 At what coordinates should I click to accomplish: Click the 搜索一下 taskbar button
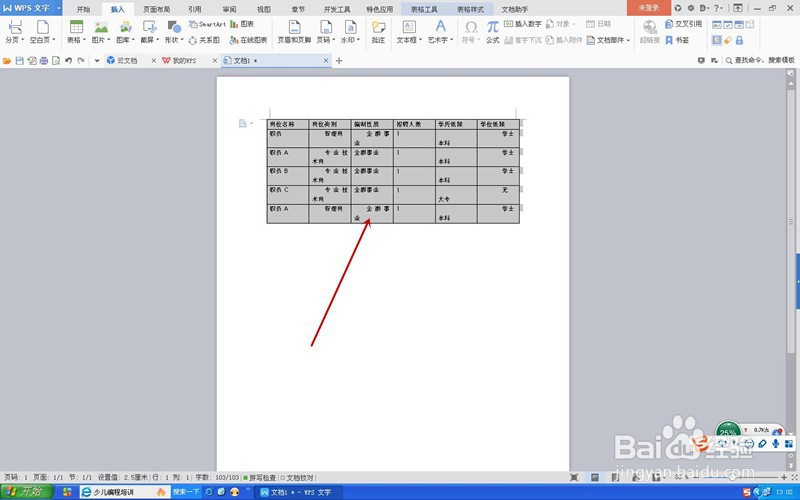pyautogui.click(x=186, y=492)
